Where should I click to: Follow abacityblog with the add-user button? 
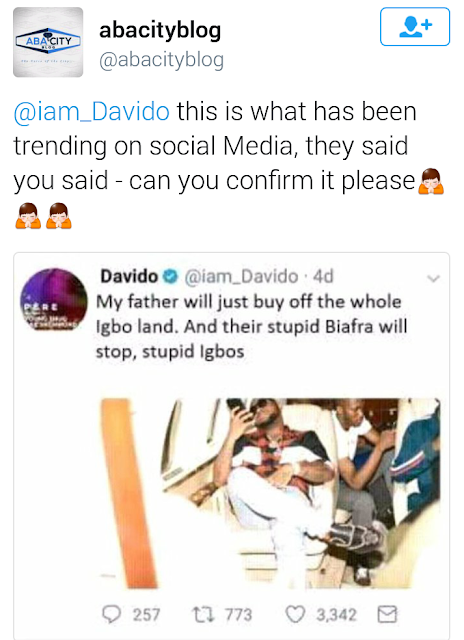pos(415,27)
